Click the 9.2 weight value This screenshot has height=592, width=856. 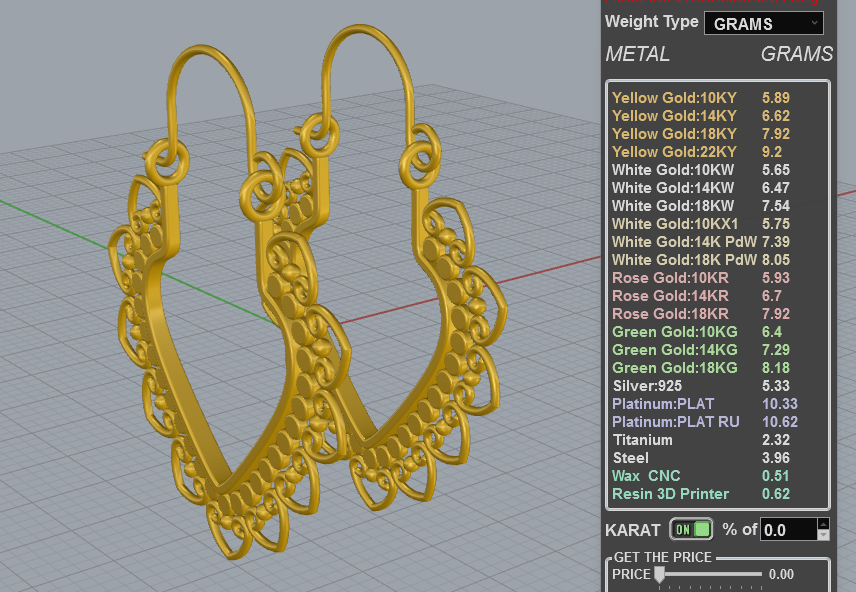click(771, 152)
